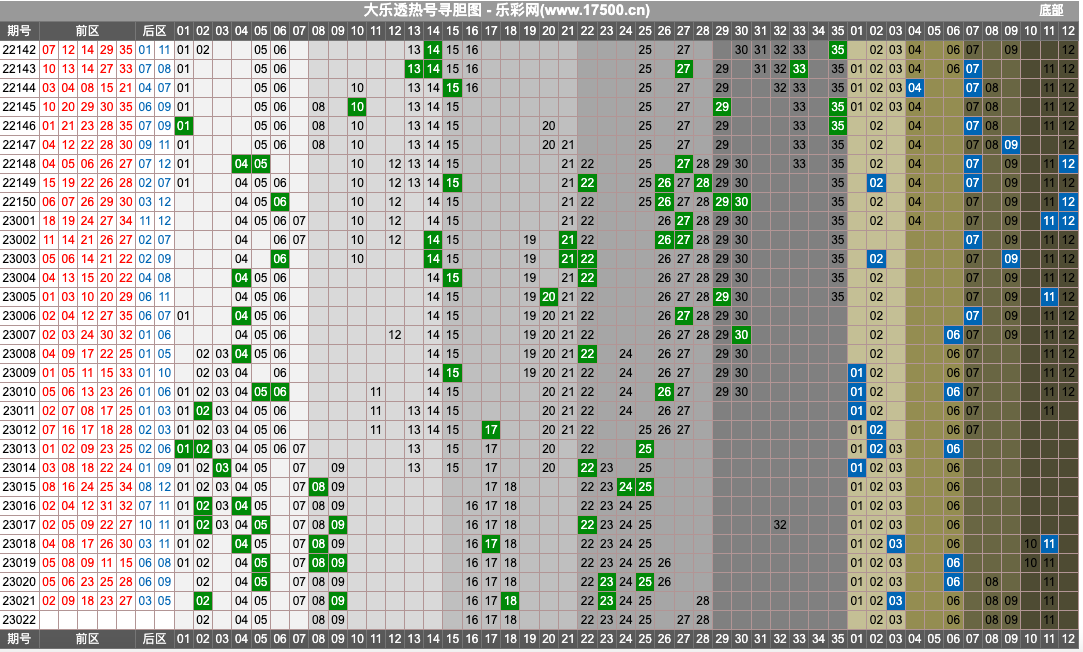Viewport: 1083px width, 652px height.
Task: Click unhighlighted 32 in row 23017
Action: 780,525
